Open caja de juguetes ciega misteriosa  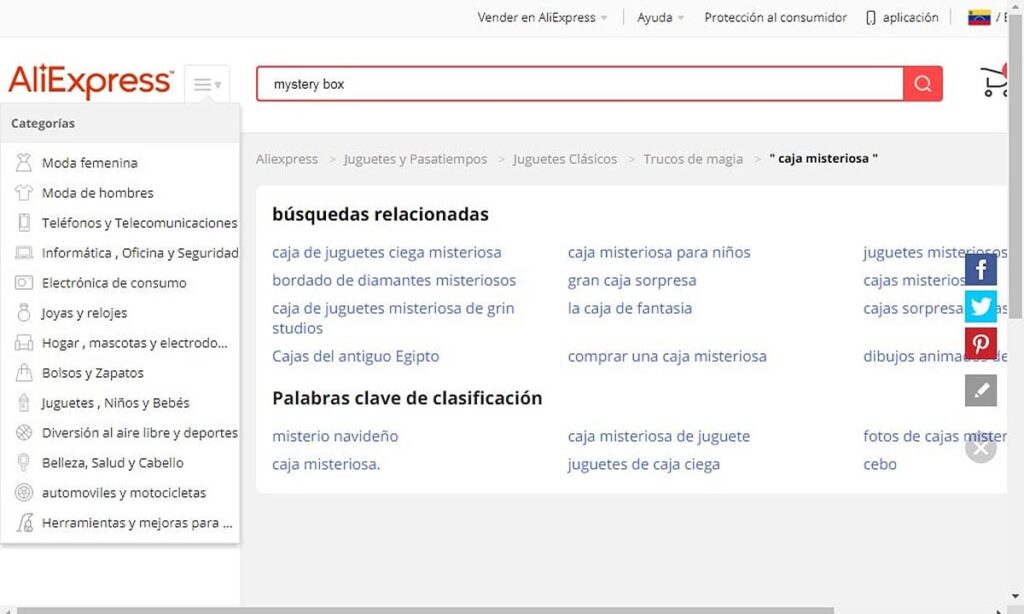387,252
